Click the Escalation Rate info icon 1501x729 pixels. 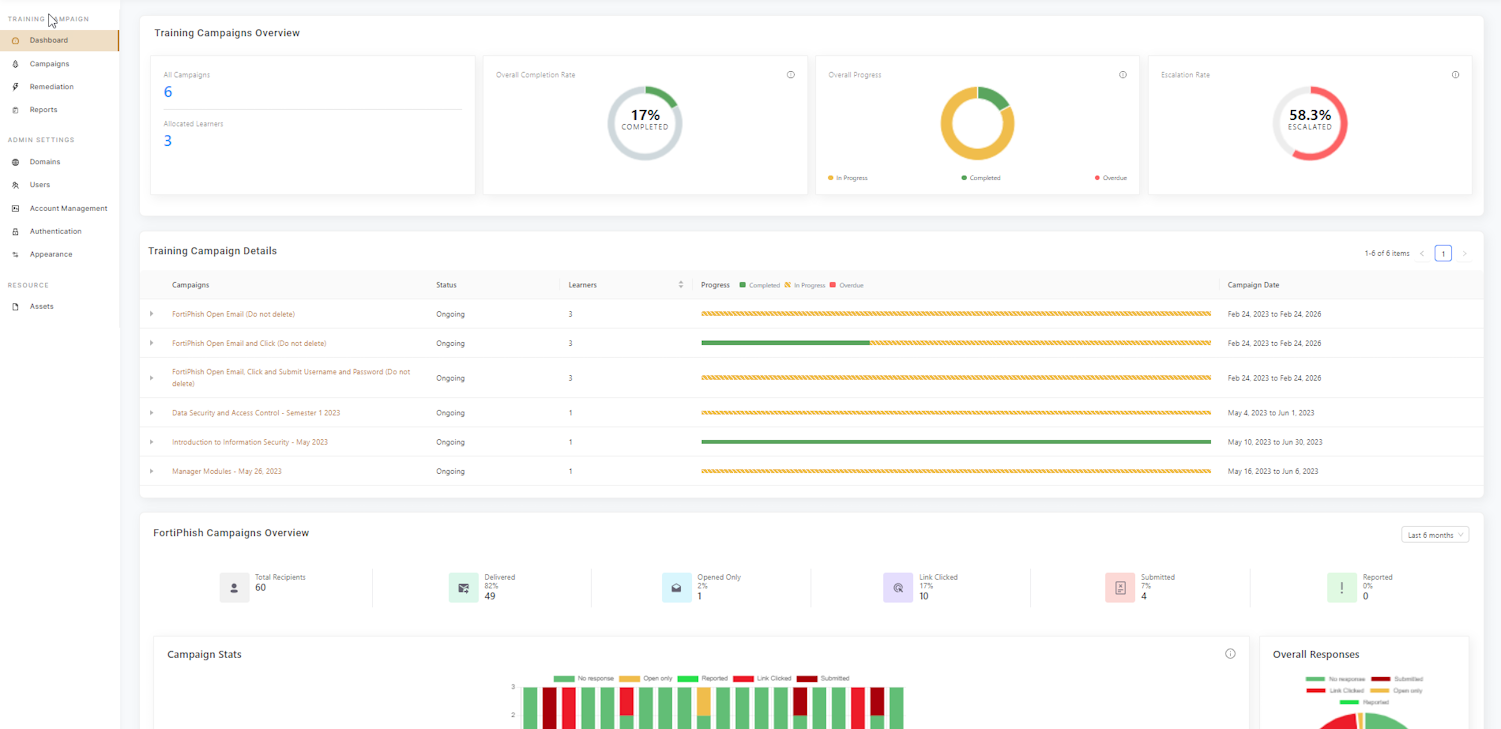1455,75
